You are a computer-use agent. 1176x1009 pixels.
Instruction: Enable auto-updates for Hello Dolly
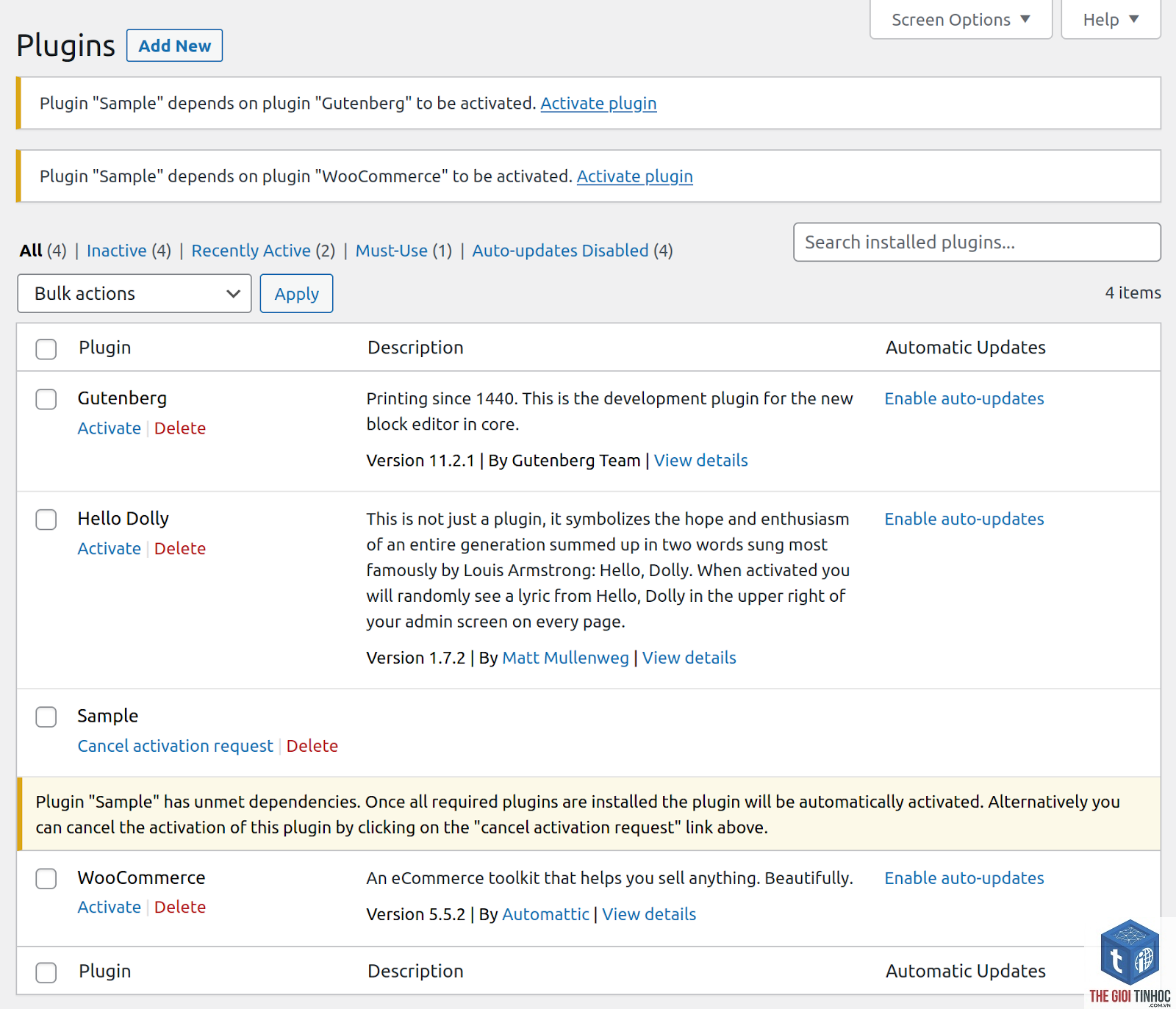pyautogui.click(x=964, y=520)
